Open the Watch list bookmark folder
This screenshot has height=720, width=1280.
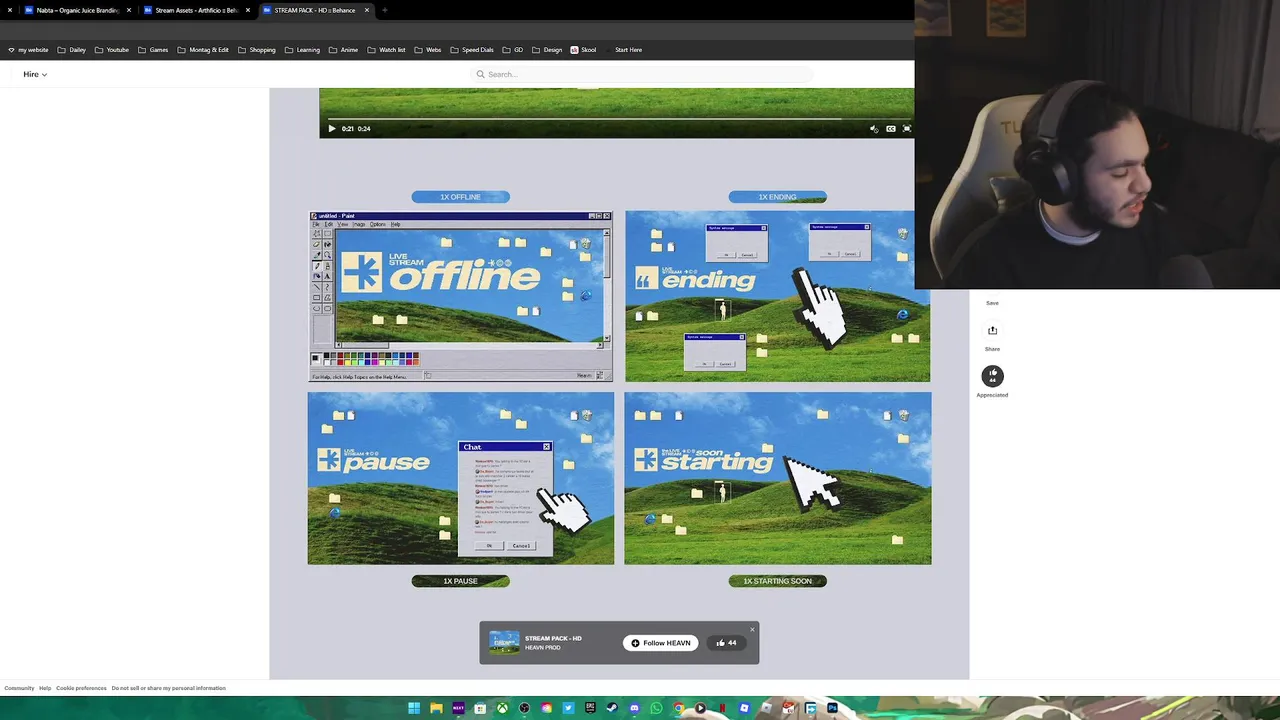coord(386,50)
